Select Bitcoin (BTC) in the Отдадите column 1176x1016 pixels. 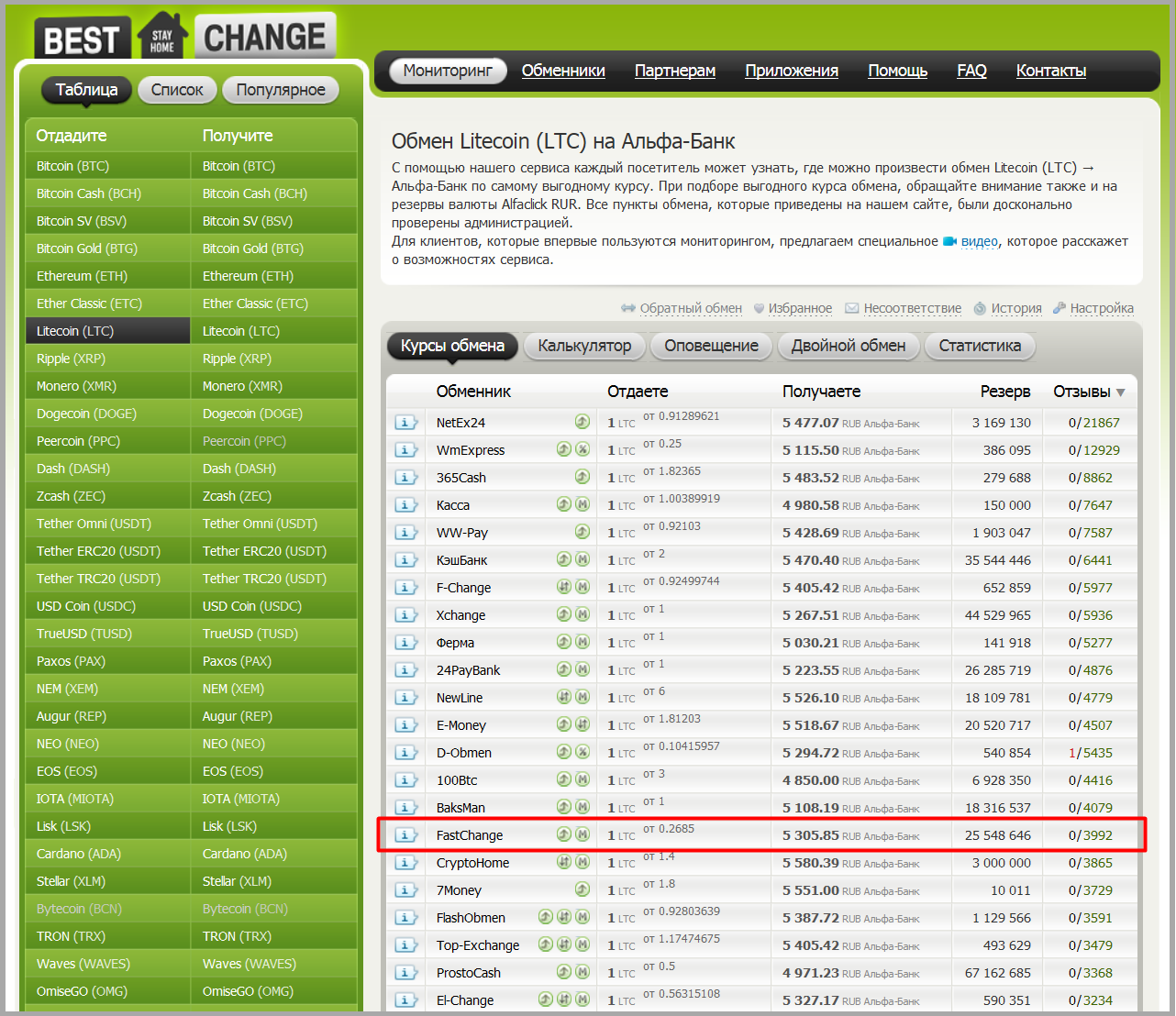pyautogui.click(x=108, y=166)
